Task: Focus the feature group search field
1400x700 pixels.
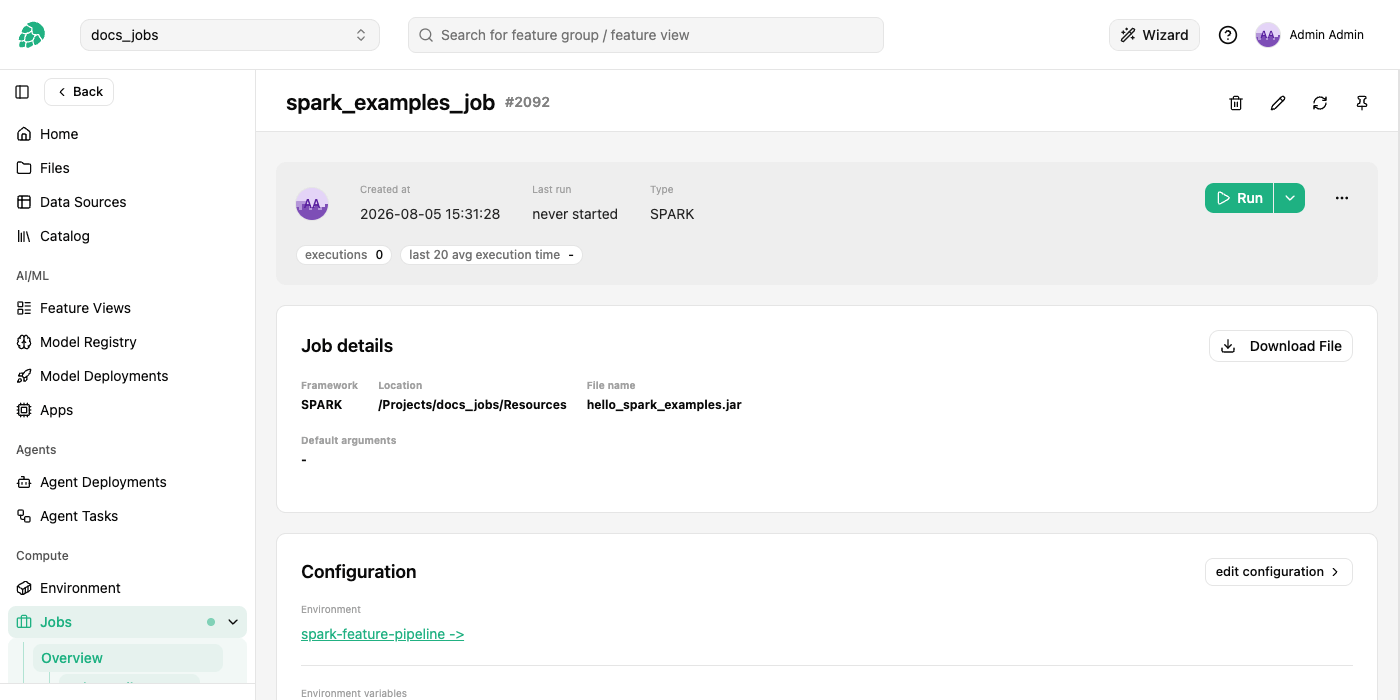Action: [x=646, y=35]
